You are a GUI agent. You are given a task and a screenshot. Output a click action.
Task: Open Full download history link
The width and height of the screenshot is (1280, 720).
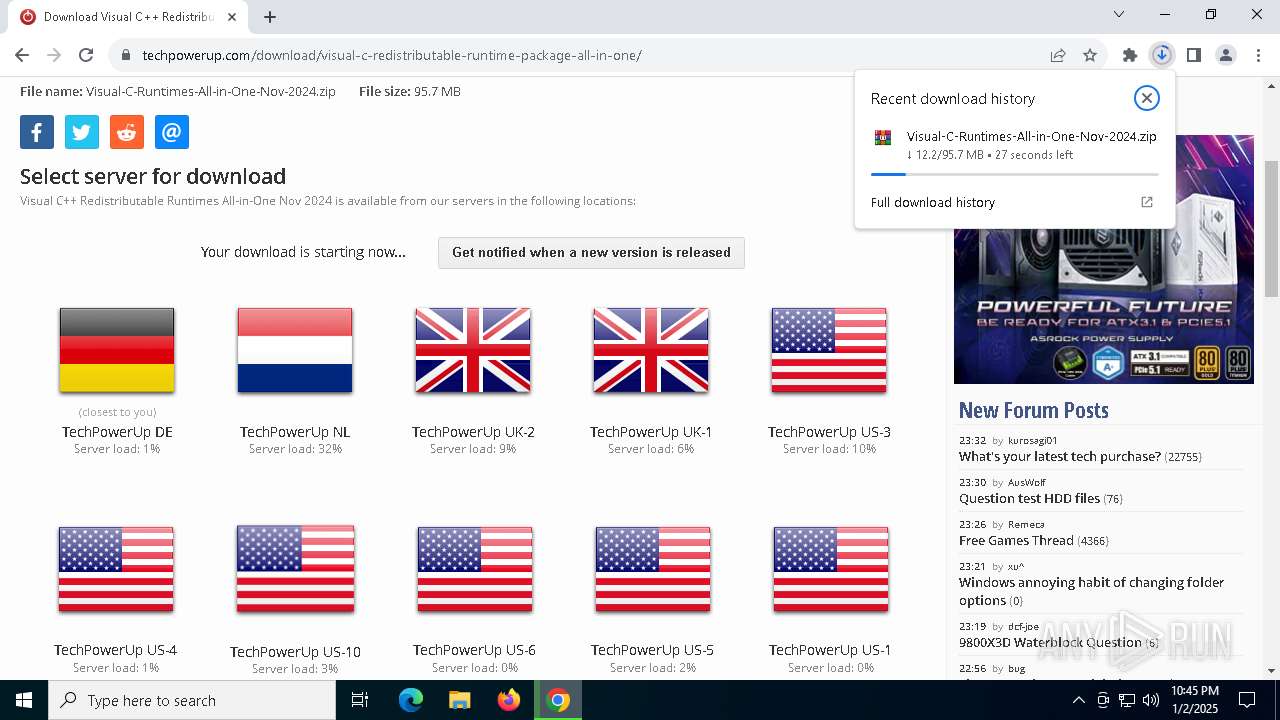pyautogui.click(x=933, y=202)
